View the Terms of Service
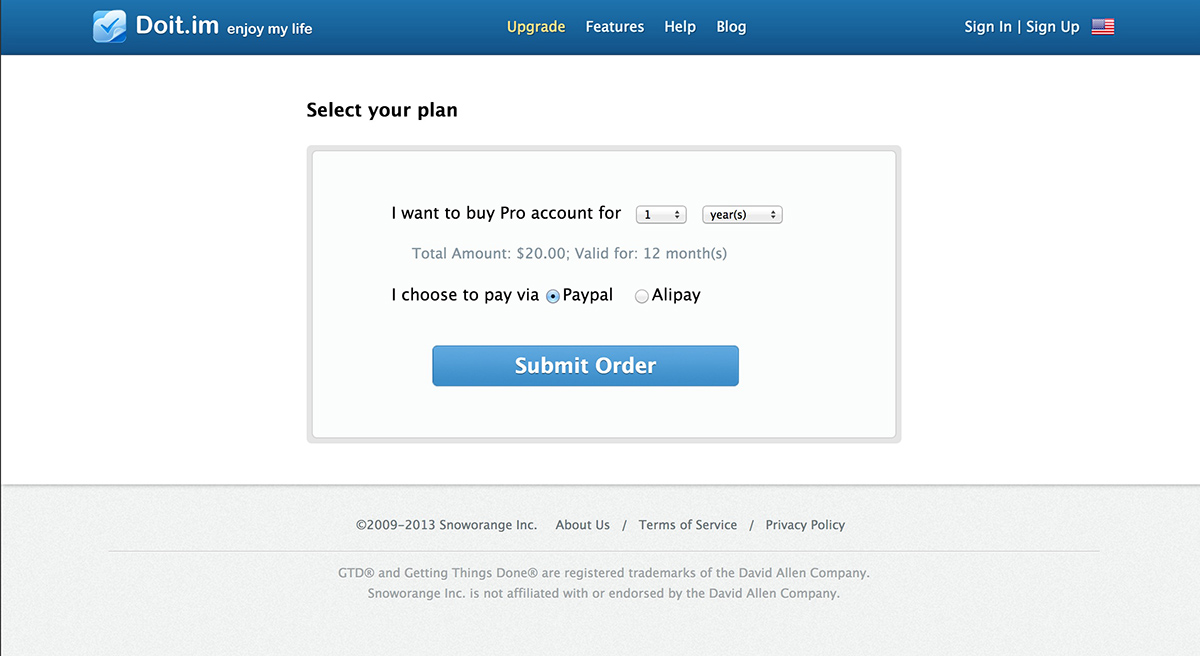 688,525
